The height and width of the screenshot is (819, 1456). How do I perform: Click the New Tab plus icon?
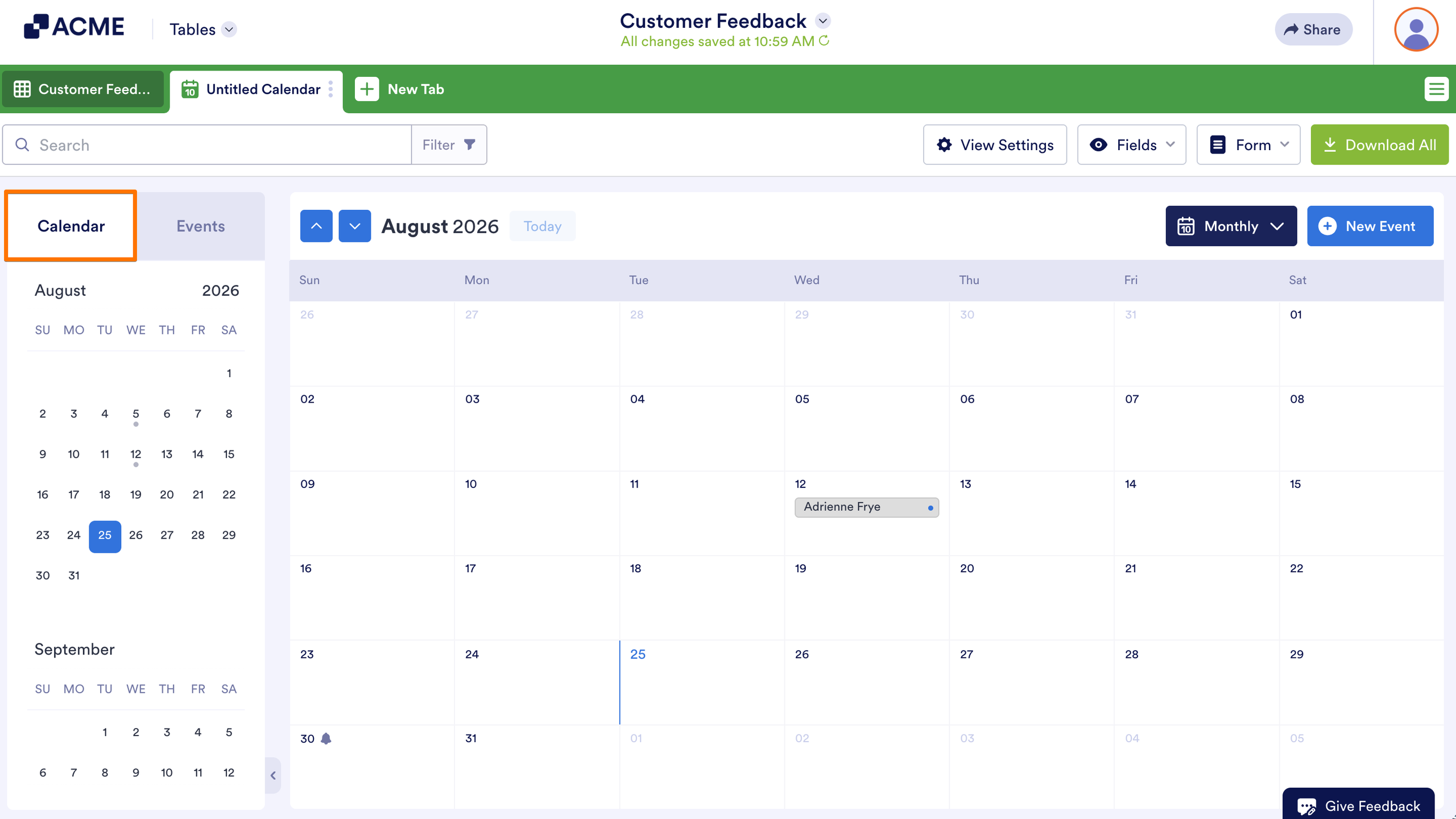[x=367, y=89]
